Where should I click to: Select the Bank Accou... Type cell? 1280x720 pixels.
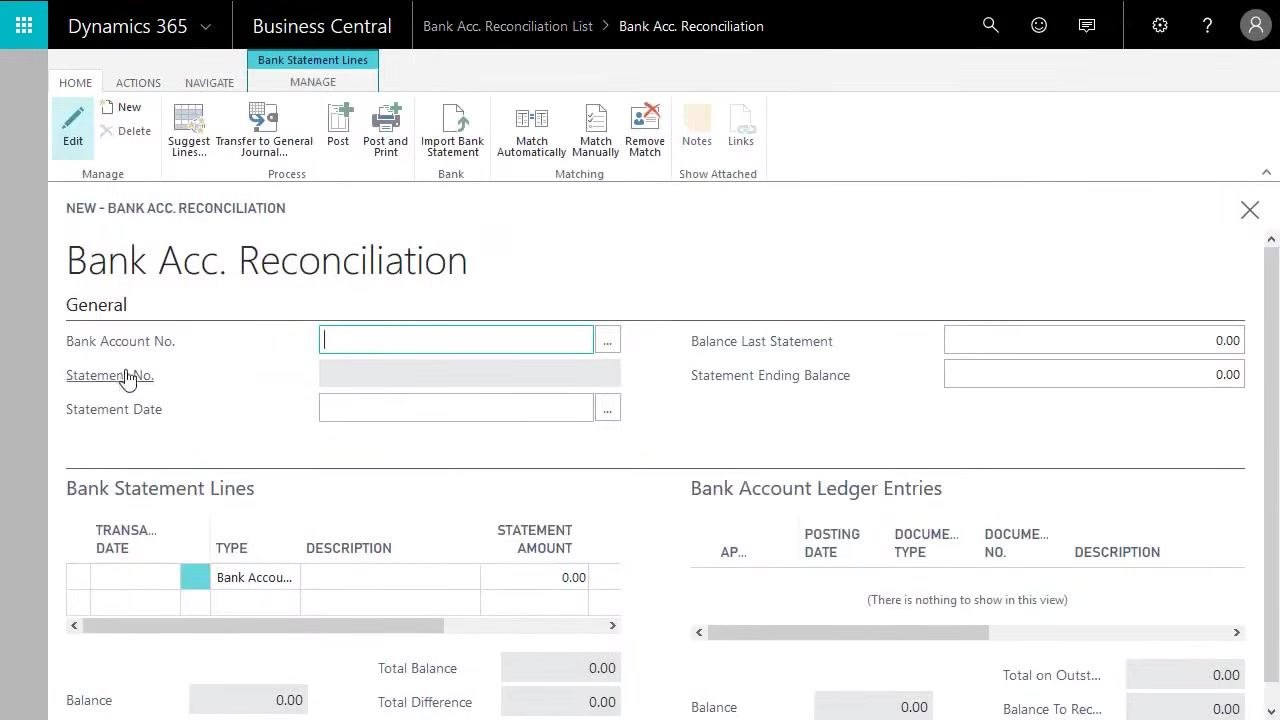tap(255, 577)
